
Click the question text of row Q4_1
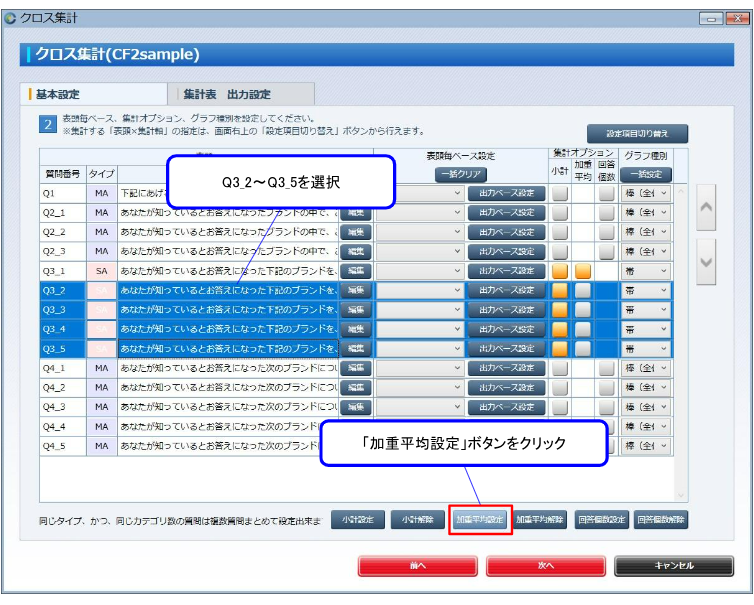click(228, 368)
